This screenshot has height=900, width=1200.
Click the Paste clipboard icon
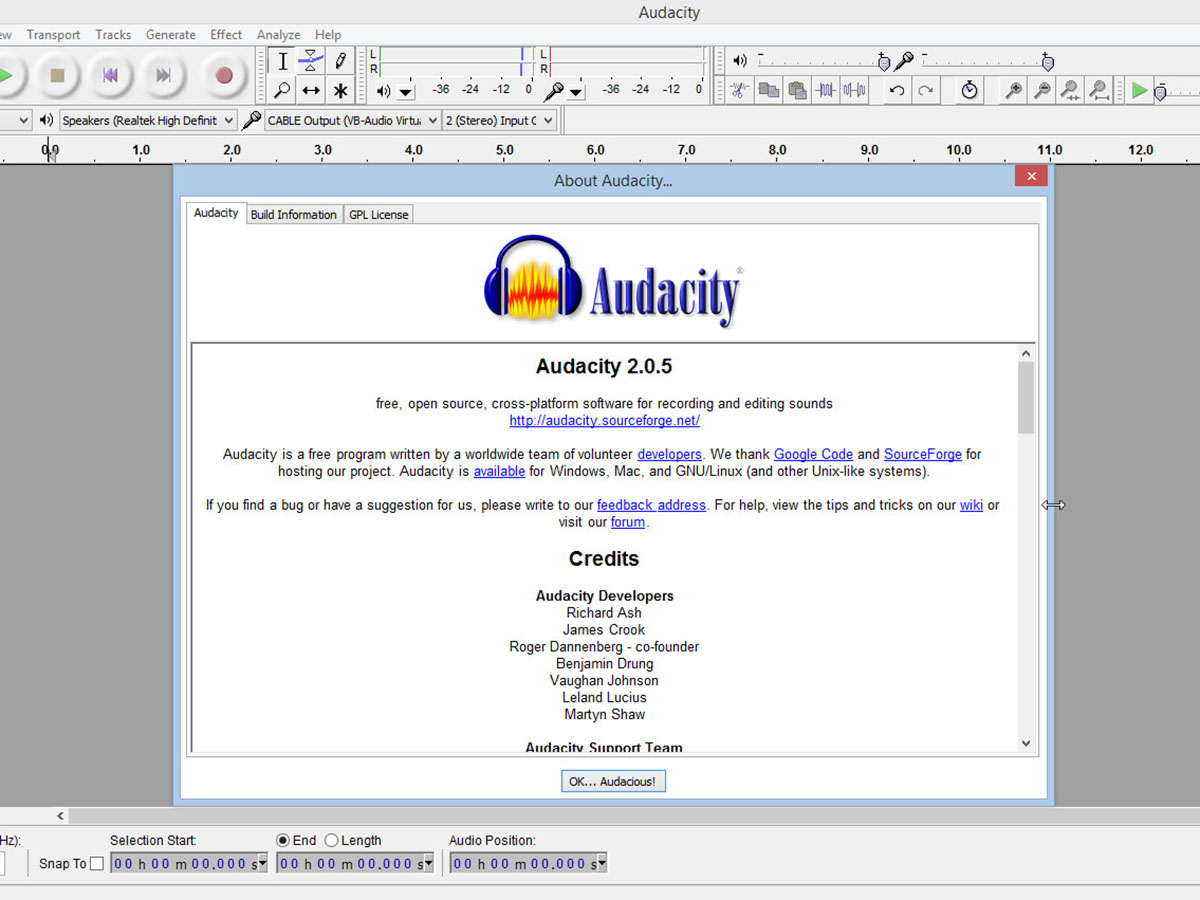[x=797, y=90]
